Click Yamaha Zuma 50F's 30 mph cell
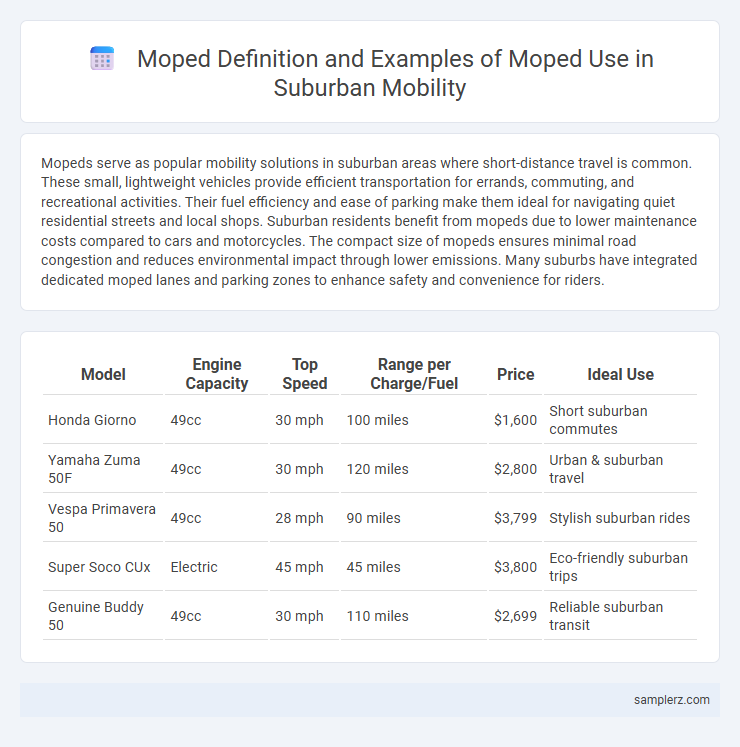The image size is (740, 747). pyautogui.click(x=304, y=469)
